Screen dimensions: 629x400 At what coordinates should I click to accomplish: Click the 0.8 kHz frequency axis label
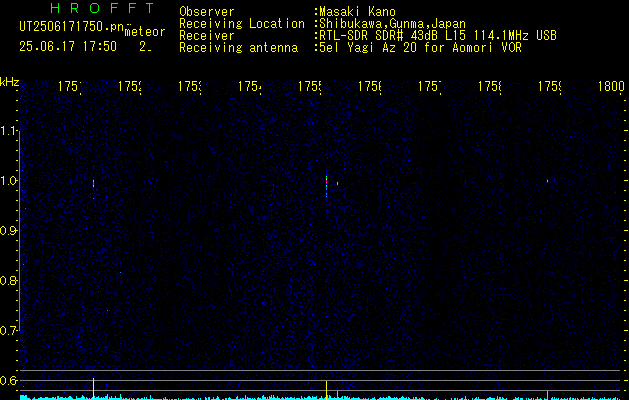point(8,280)
